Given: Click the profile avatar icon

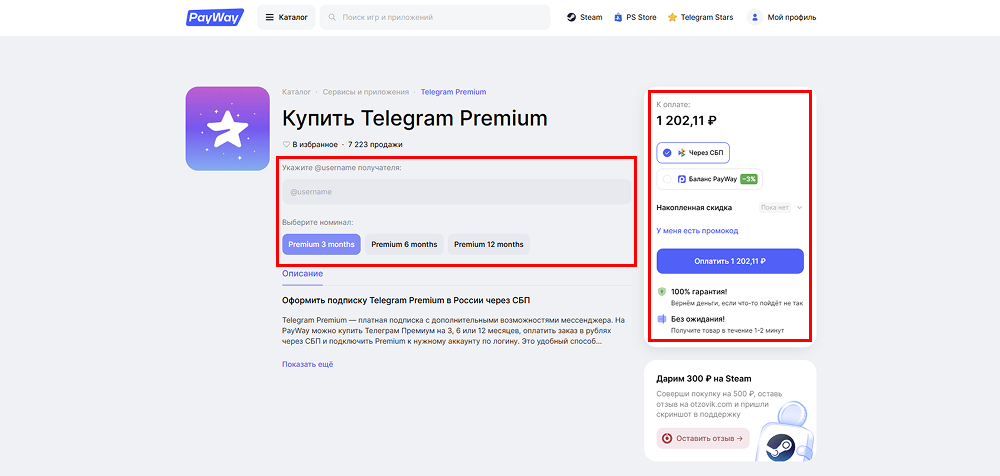Looking at the screenshot, I should click(x=755, y=17).
